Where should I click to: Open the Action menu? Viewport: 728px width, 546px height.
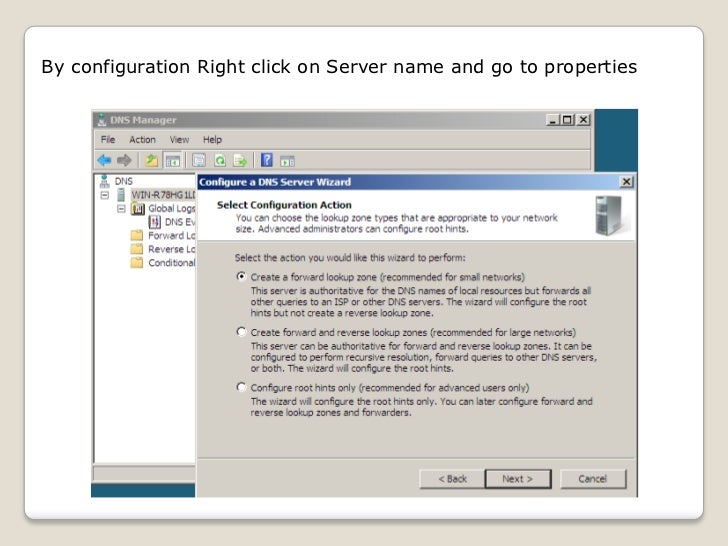tap(142, 140)
